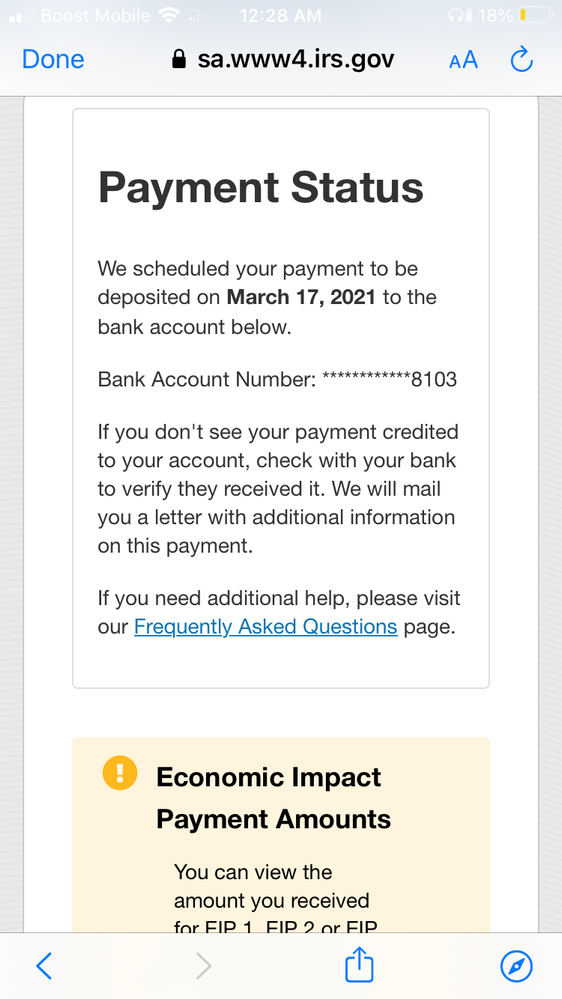Viewport: 562px width, 999px height.
Task: Tap the bank account number ending 8103
Action: (x=389, y=379)
